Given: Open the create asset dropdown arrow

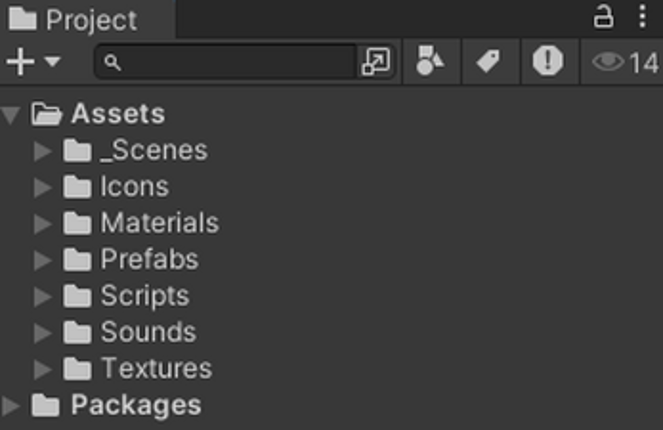Looking at the screenshot, I should [52, 62].
